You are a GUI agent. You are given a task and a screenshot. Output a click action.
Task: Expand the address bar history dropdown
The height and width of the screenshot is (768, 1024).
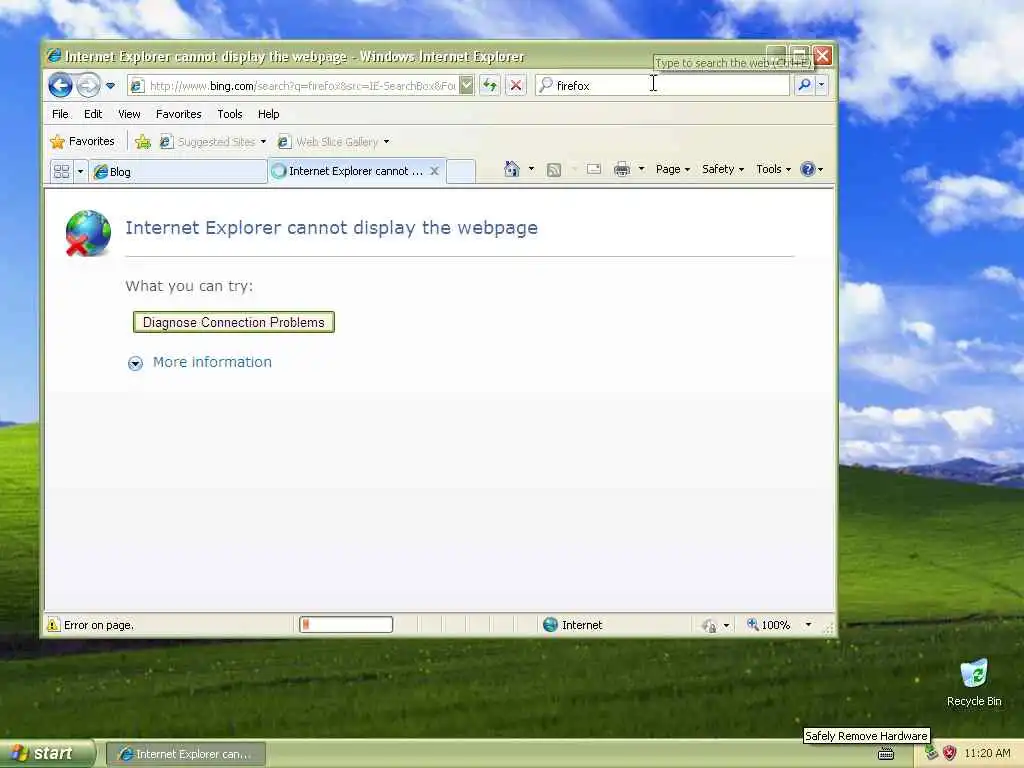(466, 85)
